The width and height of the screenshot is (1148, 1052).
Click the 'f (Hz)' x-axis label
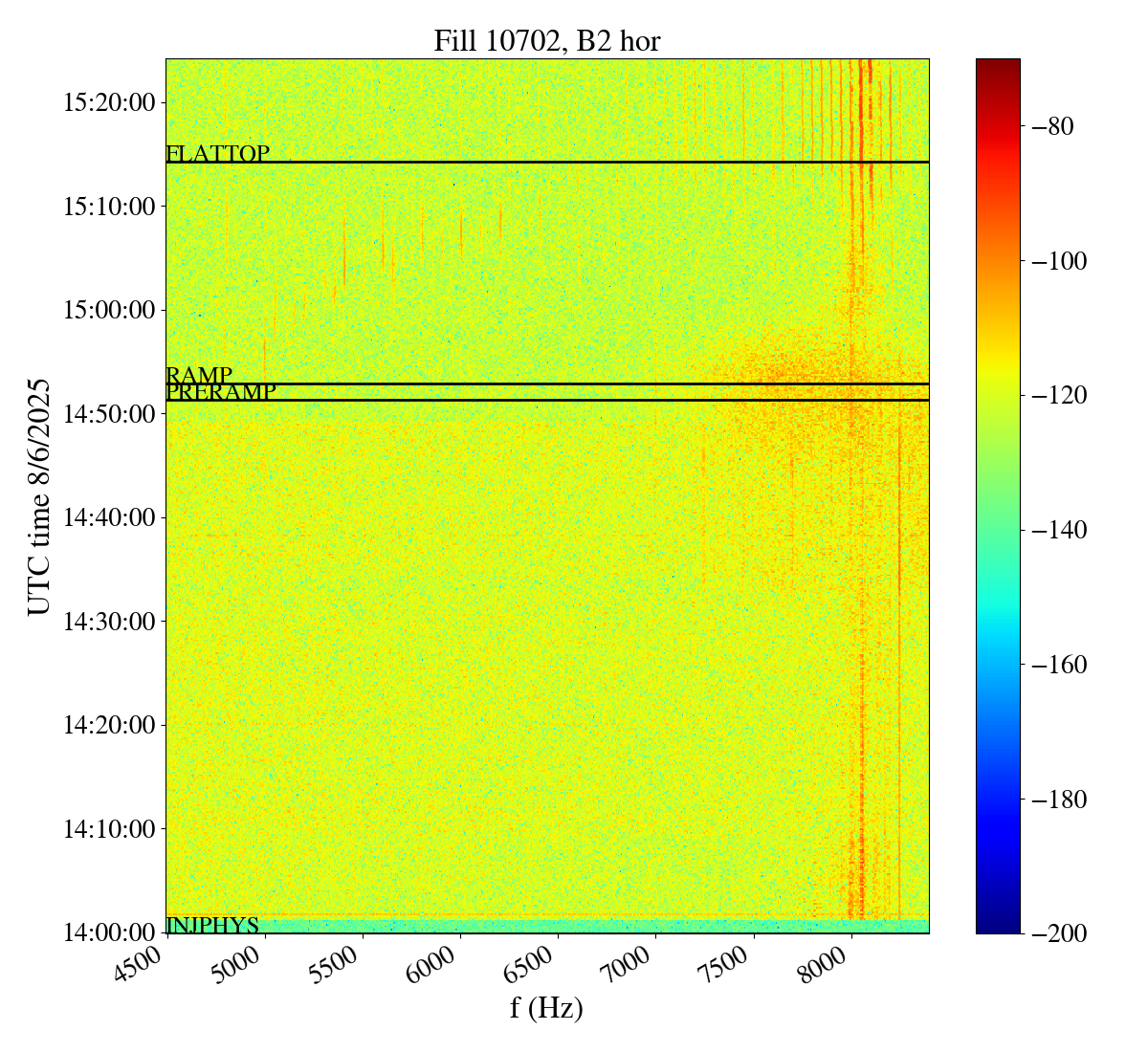(x=546, y=1008)
